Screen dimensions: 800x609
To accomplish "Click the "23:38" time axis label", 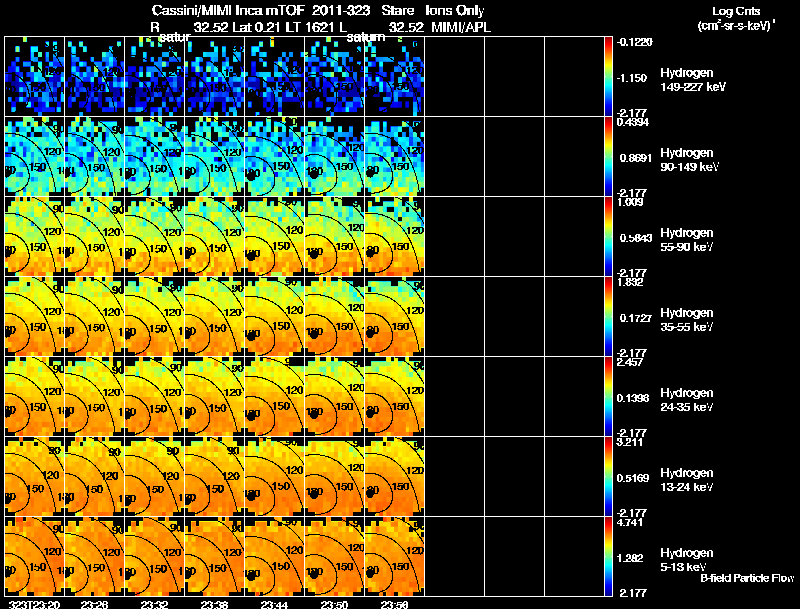I will pos(214,605).
